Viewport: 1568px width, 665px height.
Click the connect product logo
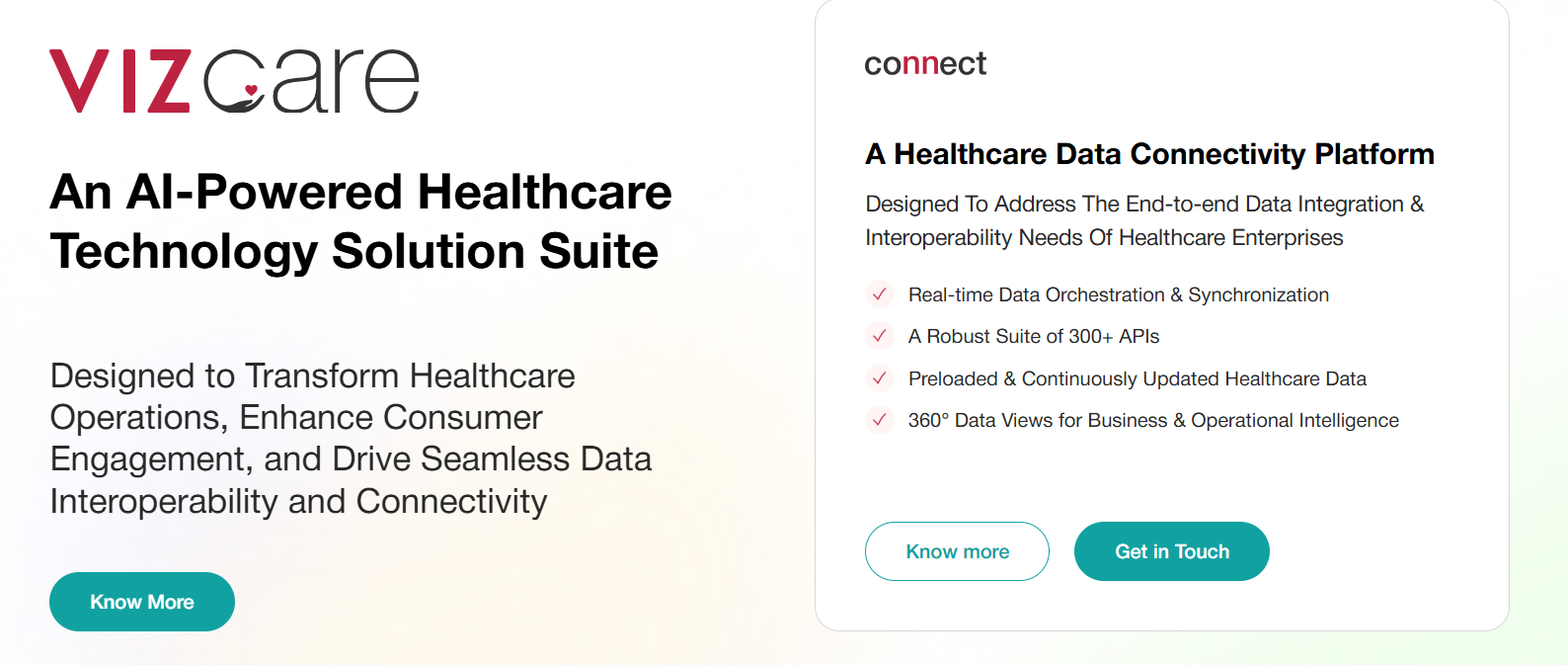pos(925,64)
